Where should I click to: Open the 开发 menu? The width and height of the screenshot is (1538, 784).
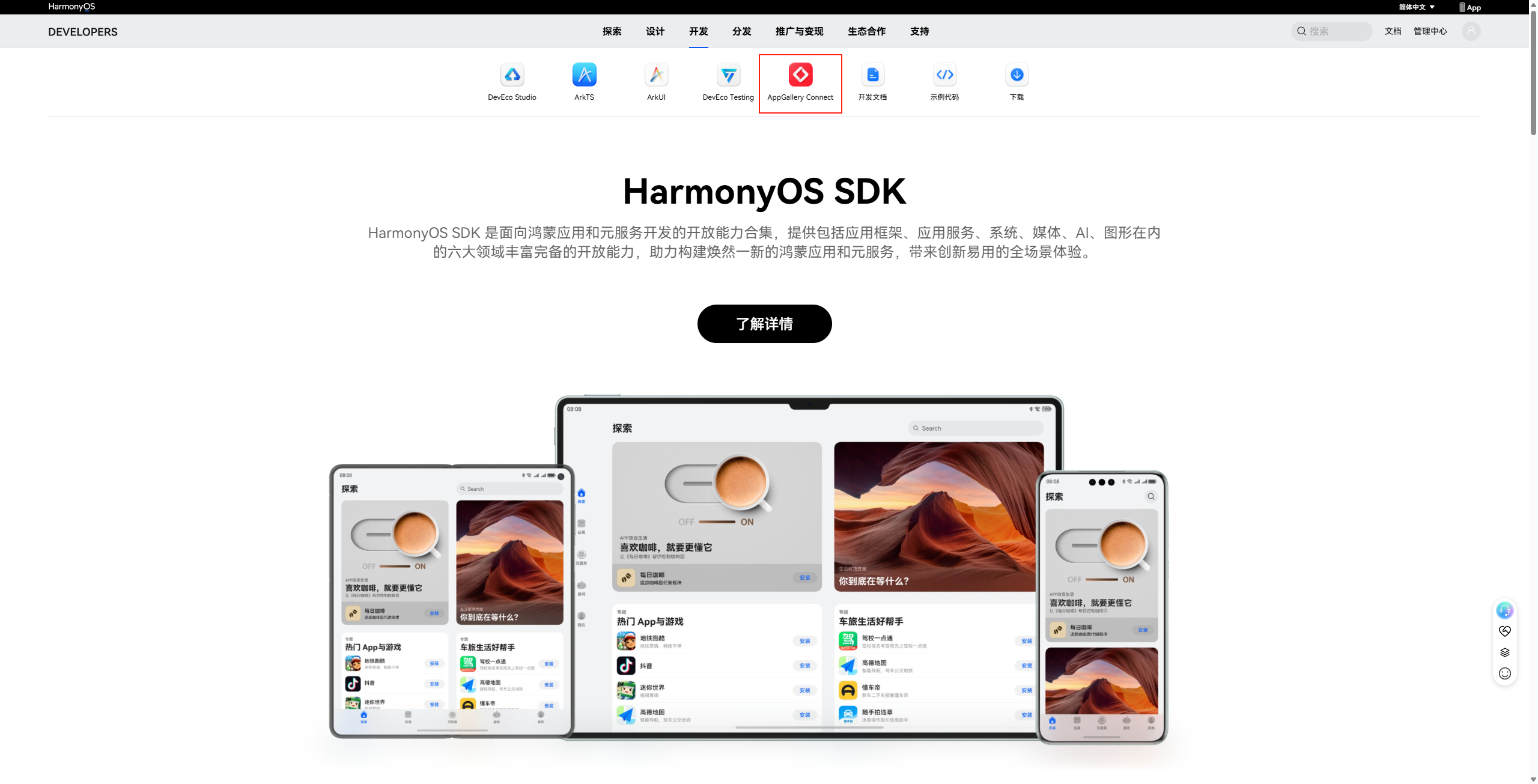698,31
